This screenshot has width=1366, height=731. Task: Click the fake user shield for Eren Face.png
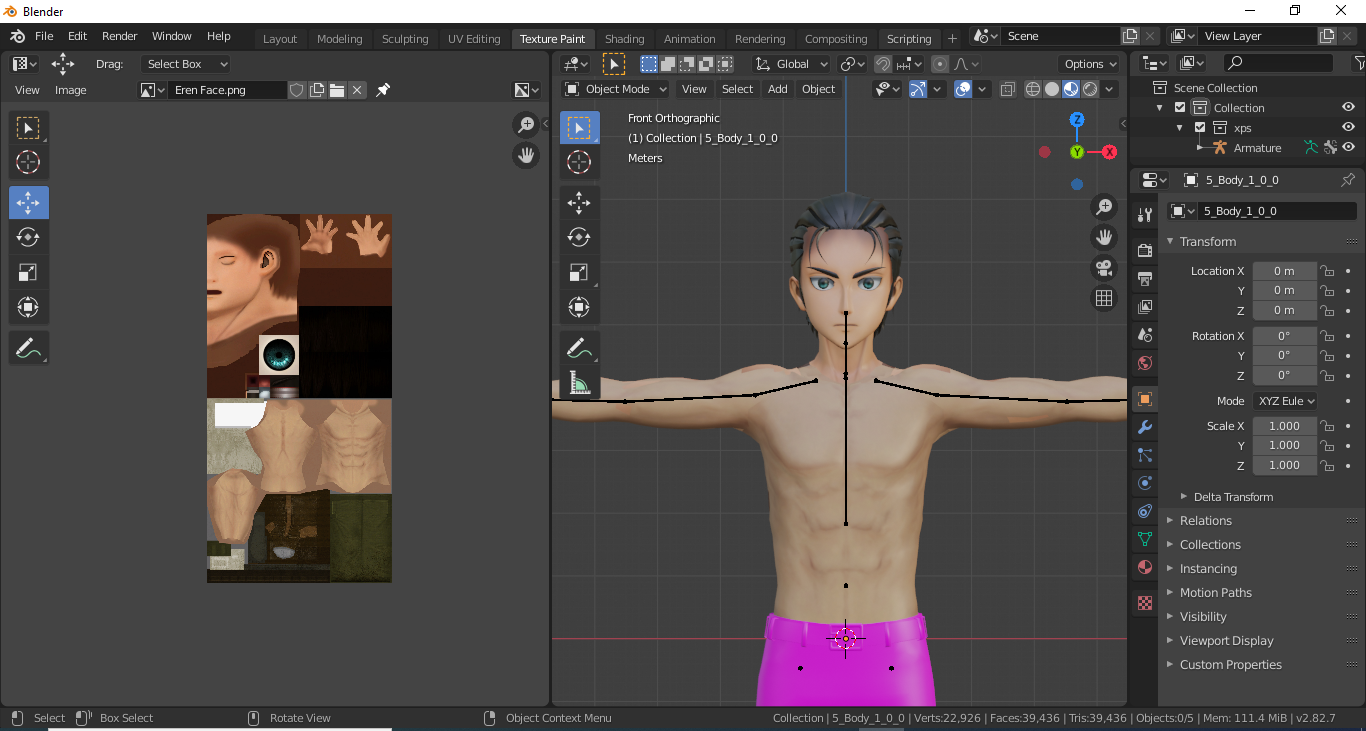(296, 90)
